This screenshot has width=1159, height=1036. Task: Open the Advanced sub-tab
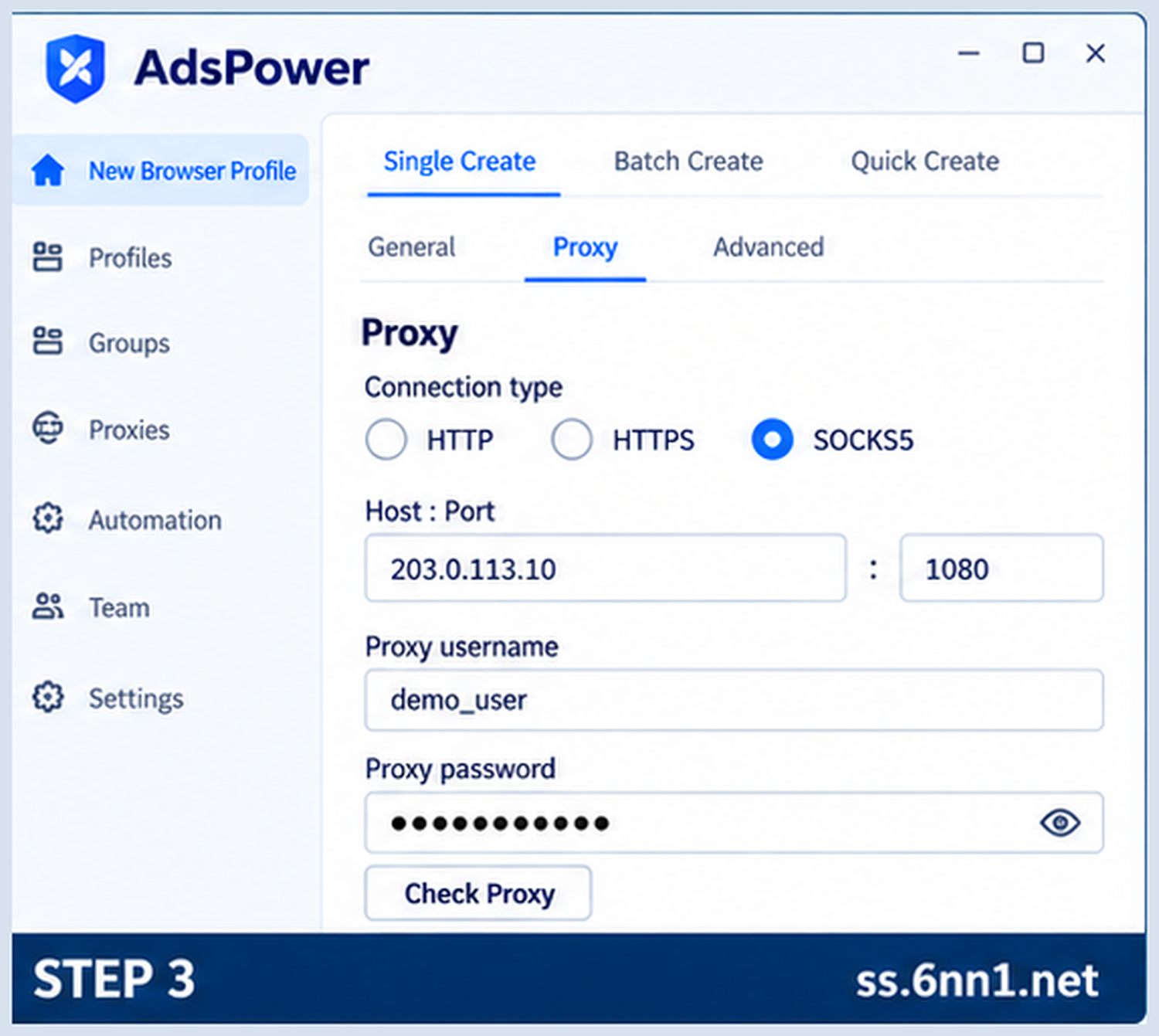click(769, 247)
